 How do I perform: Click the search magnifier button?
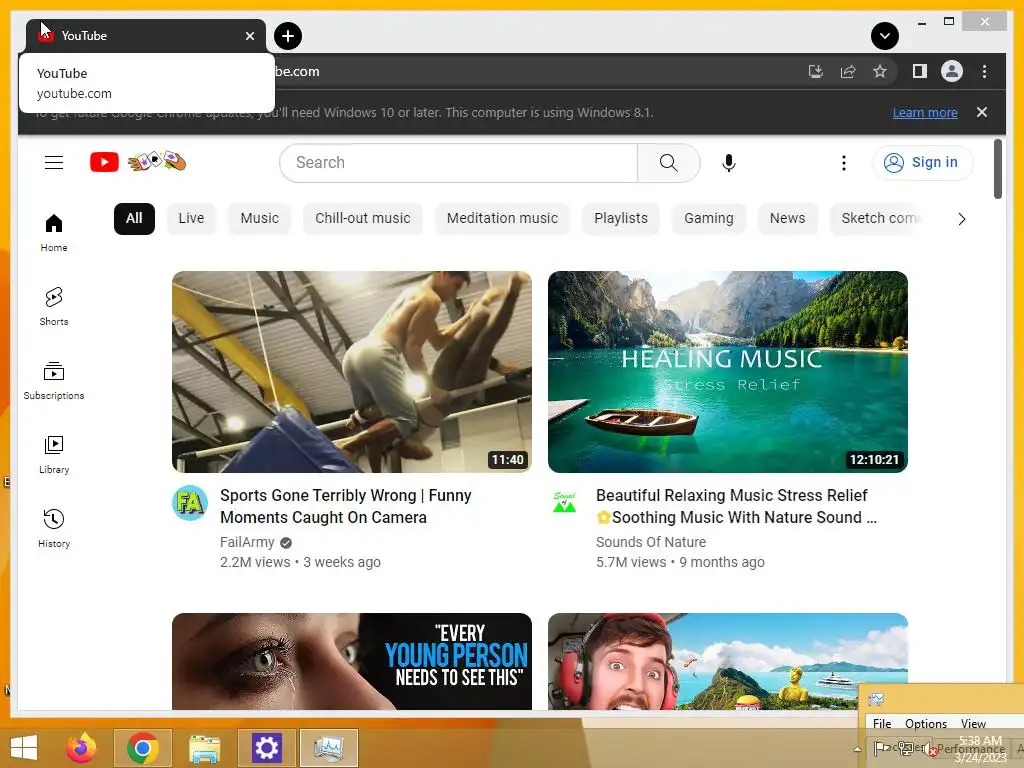(x=668, y=163)
